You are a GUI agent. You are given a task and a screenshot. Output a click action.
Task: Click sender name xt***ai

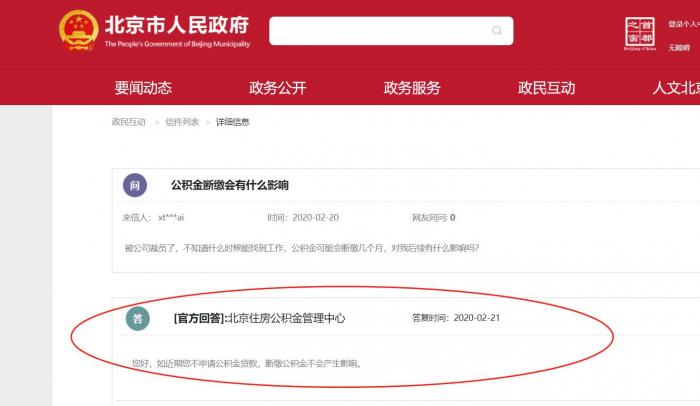171,218
